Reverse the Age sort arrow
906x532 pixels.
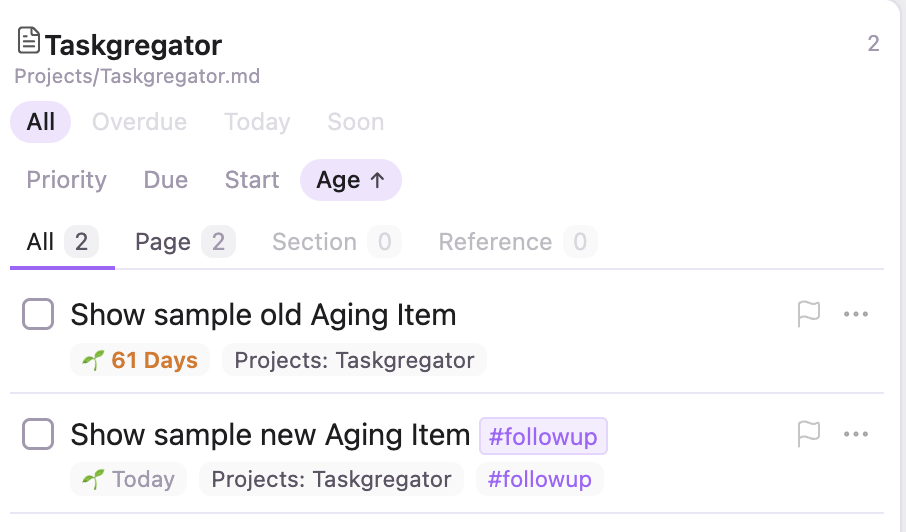click(377, 180)
